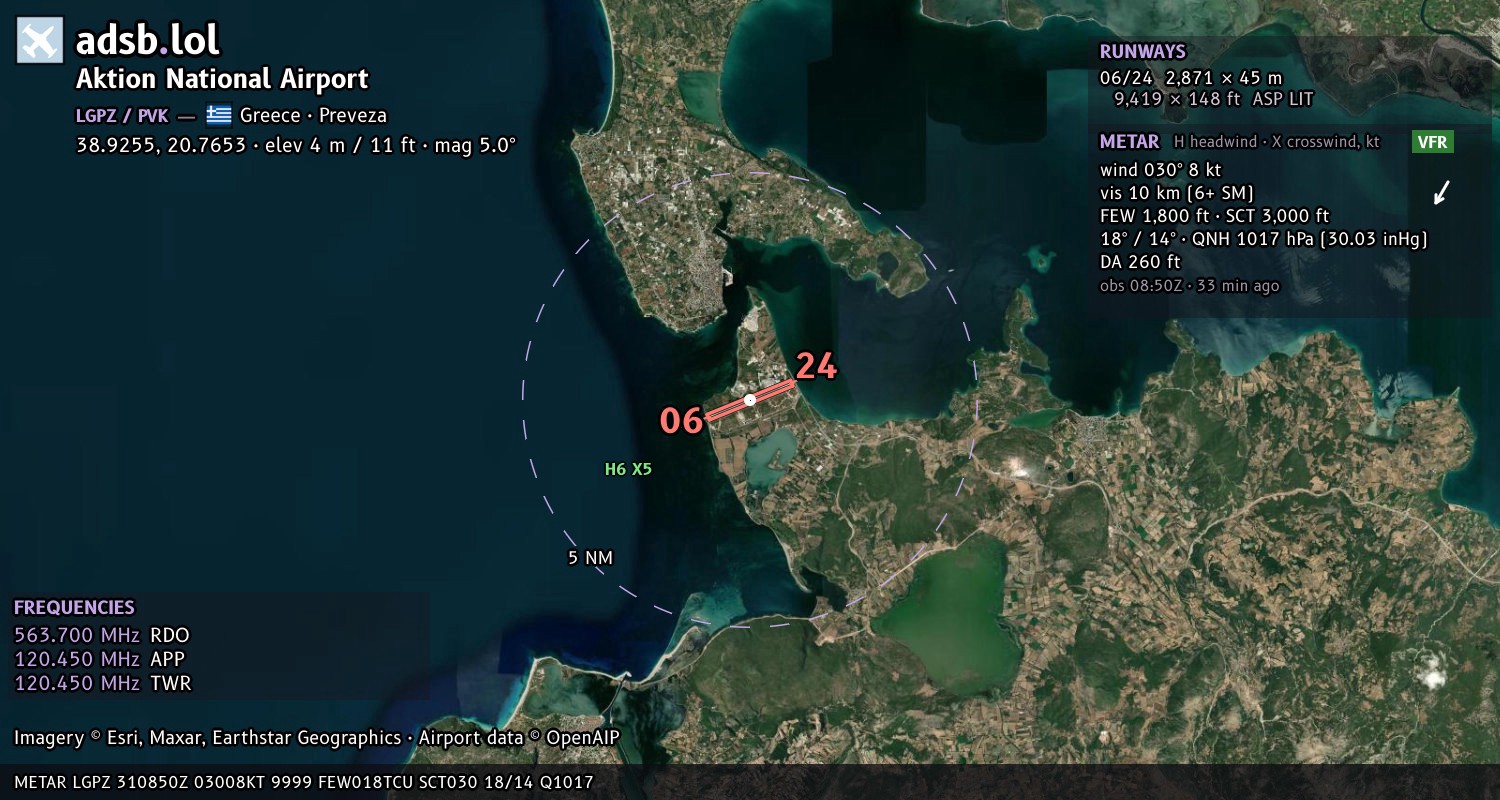Click the adsb.lol site title

(148, 41)
